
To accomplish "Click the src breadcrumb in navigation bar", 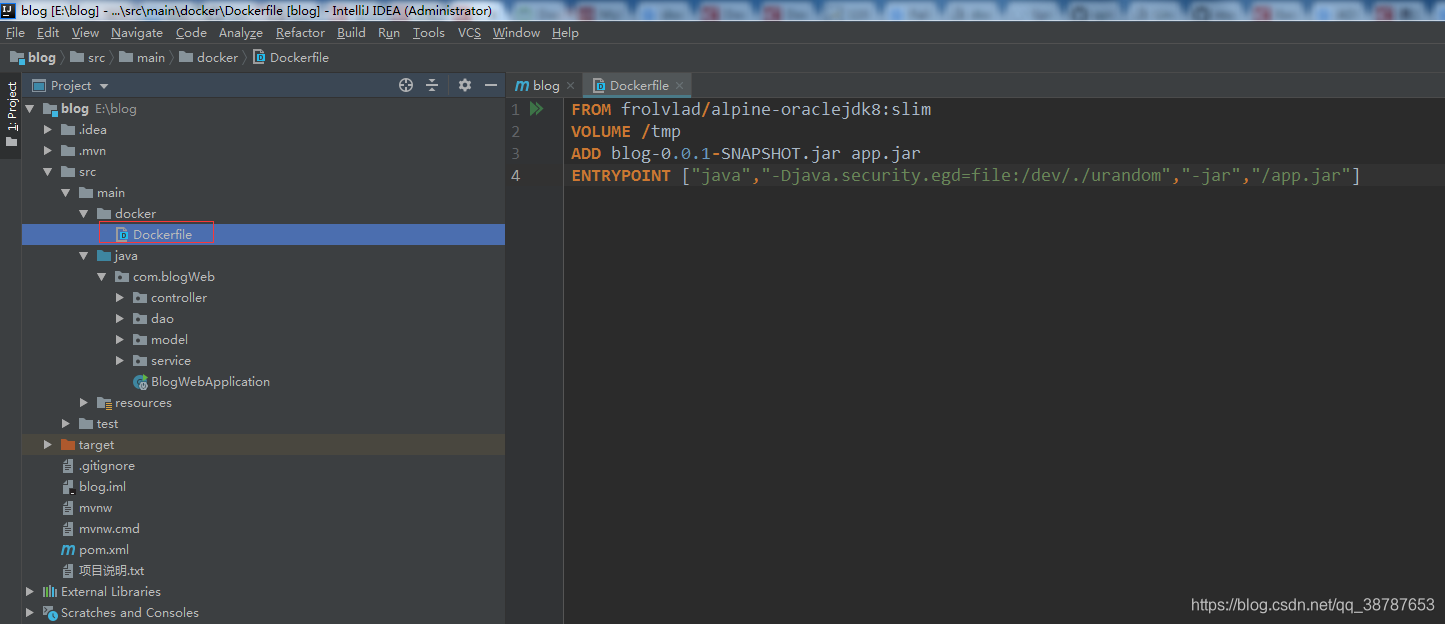I will click(87, 58).
